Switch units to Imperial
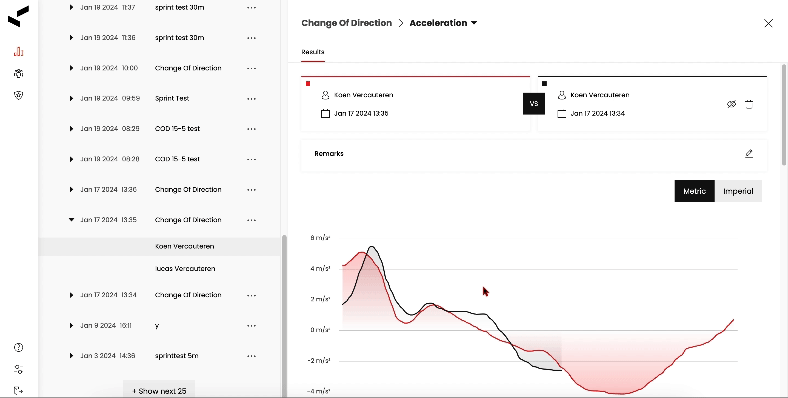Screen dimensions: 788x398 [x=738, y=191]
